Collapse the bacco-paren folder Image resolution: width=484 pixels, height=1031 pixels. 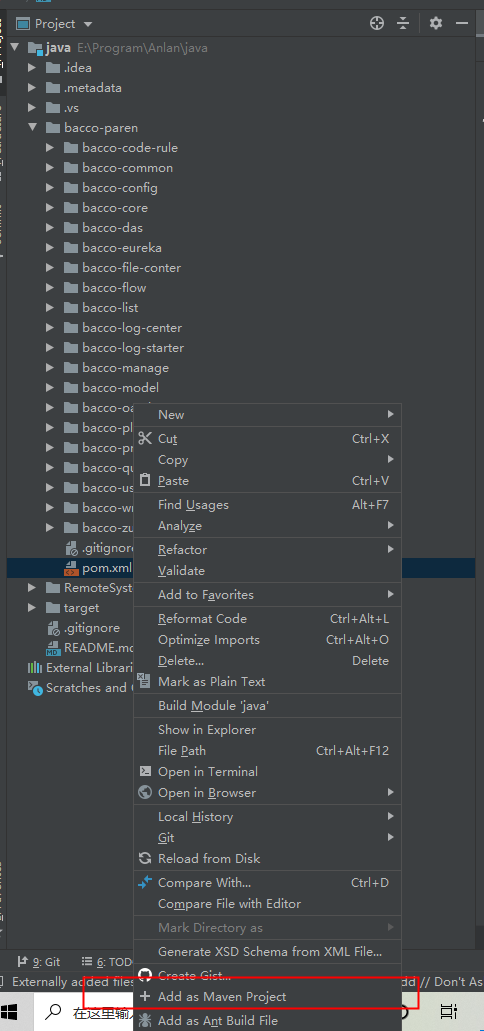tap(32, 128)
